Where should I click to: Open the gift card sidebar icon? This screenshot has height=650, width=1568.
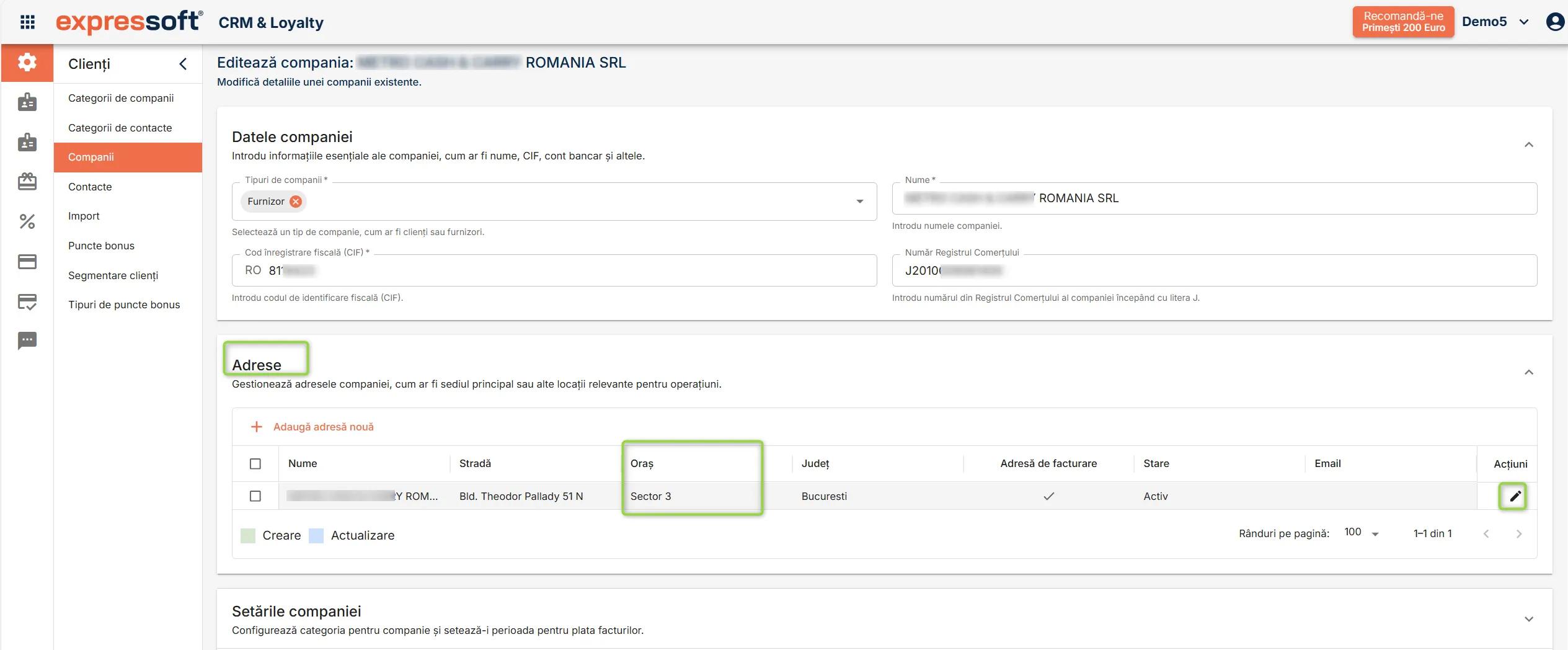point(27,182)
